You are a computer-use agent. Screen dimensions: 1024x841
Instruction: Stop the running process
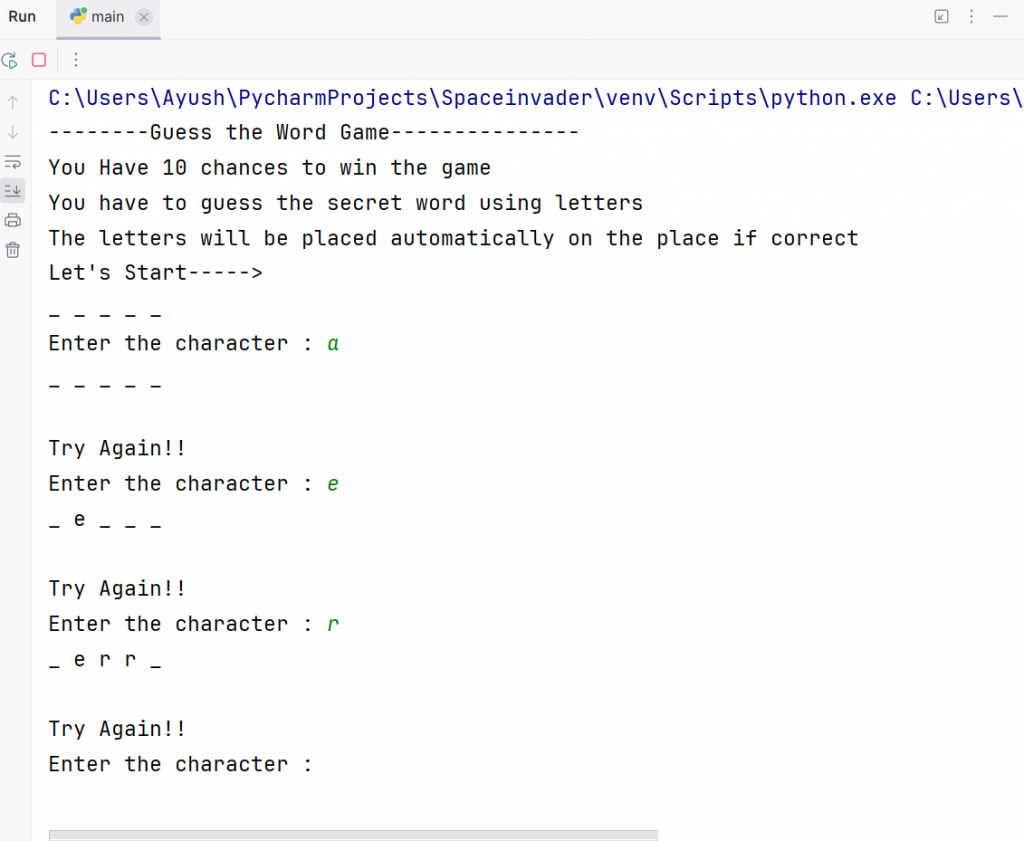pyautogui.click(x=39, y=60)
